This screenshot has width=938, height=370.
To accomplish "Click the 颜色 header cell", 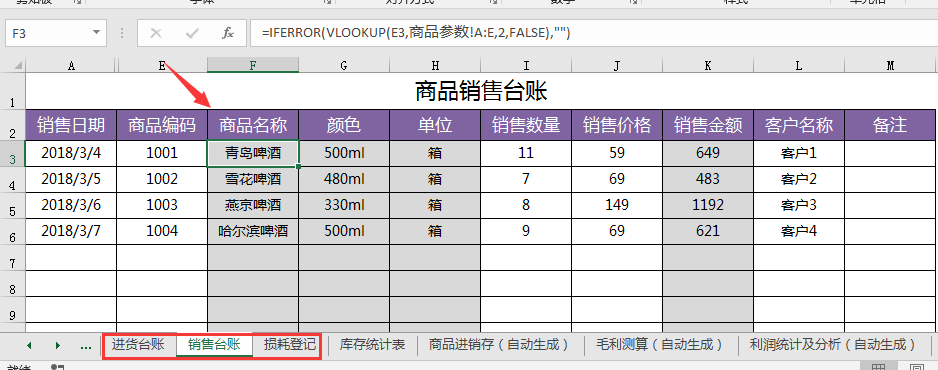I will [x=344, y=125].
